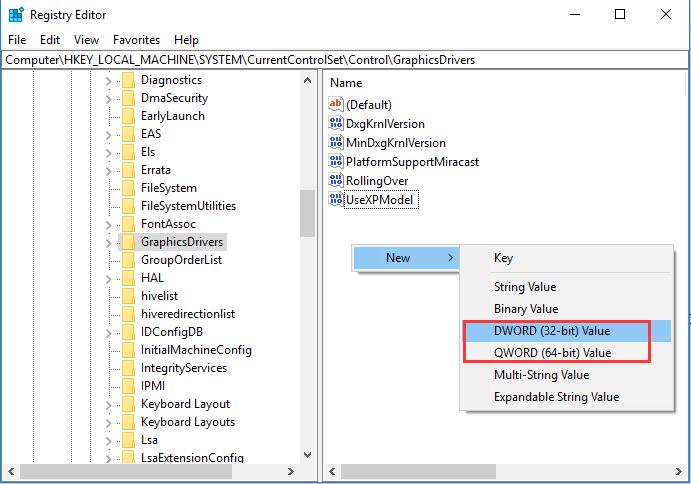This screenshot has height=484, width=691.
Task: Expand the GraphicsDrivers key arrow
Action: click(108, 243)
